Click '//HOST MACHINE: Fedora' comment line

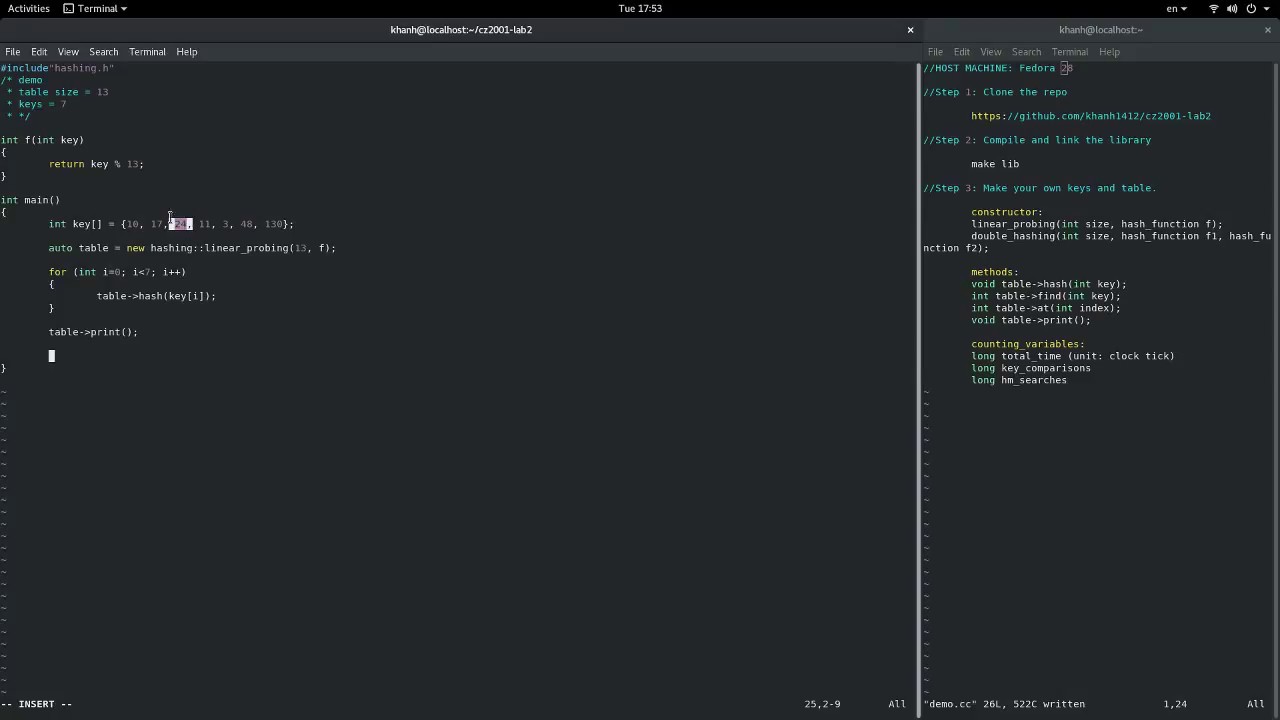tap(998, 68)
